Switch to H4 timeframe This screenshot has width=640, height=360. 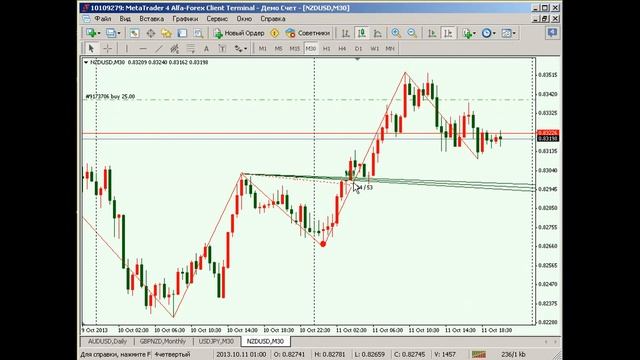coord(342,49)
